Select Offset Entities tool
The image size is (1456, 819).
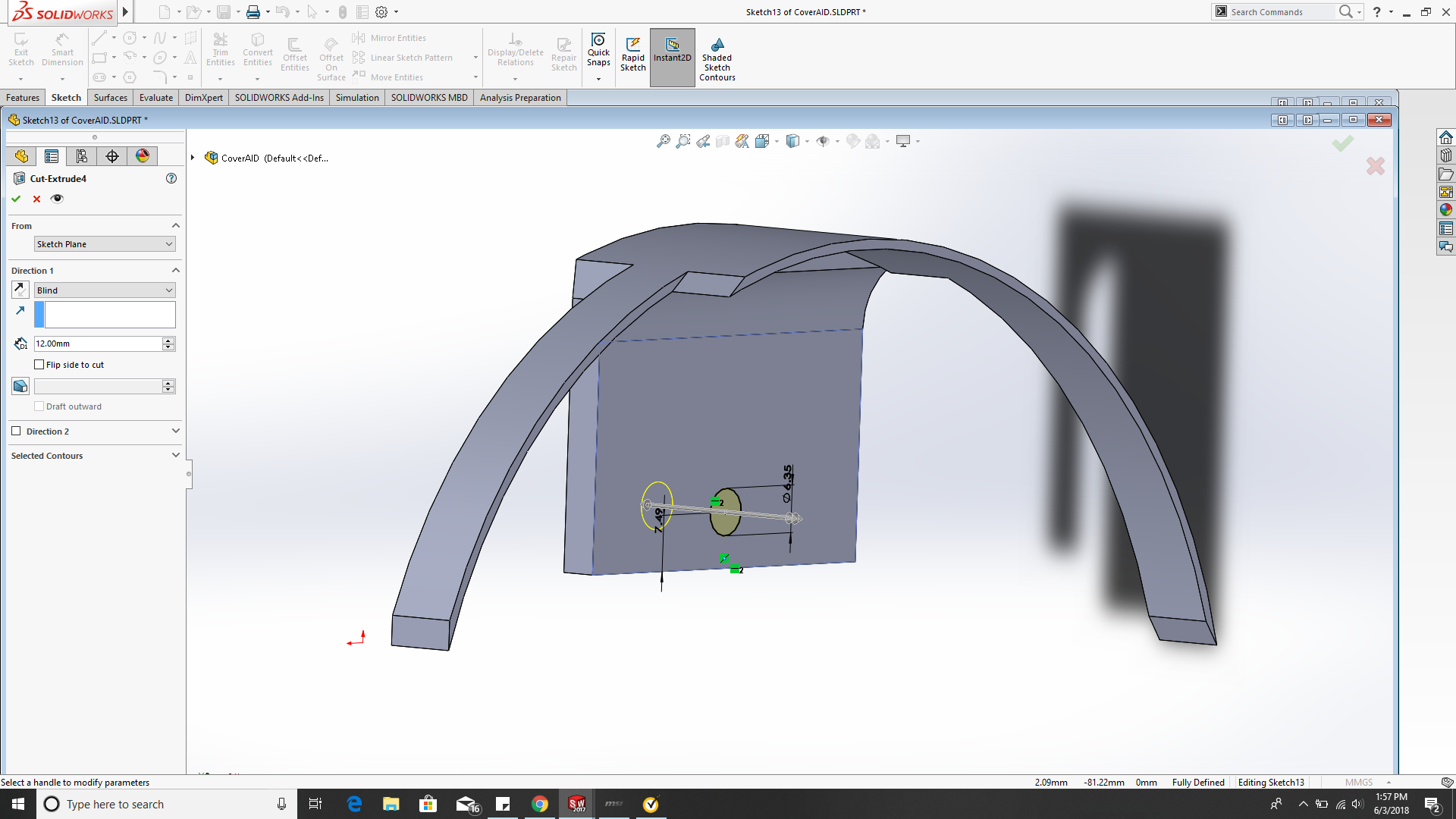295,55
